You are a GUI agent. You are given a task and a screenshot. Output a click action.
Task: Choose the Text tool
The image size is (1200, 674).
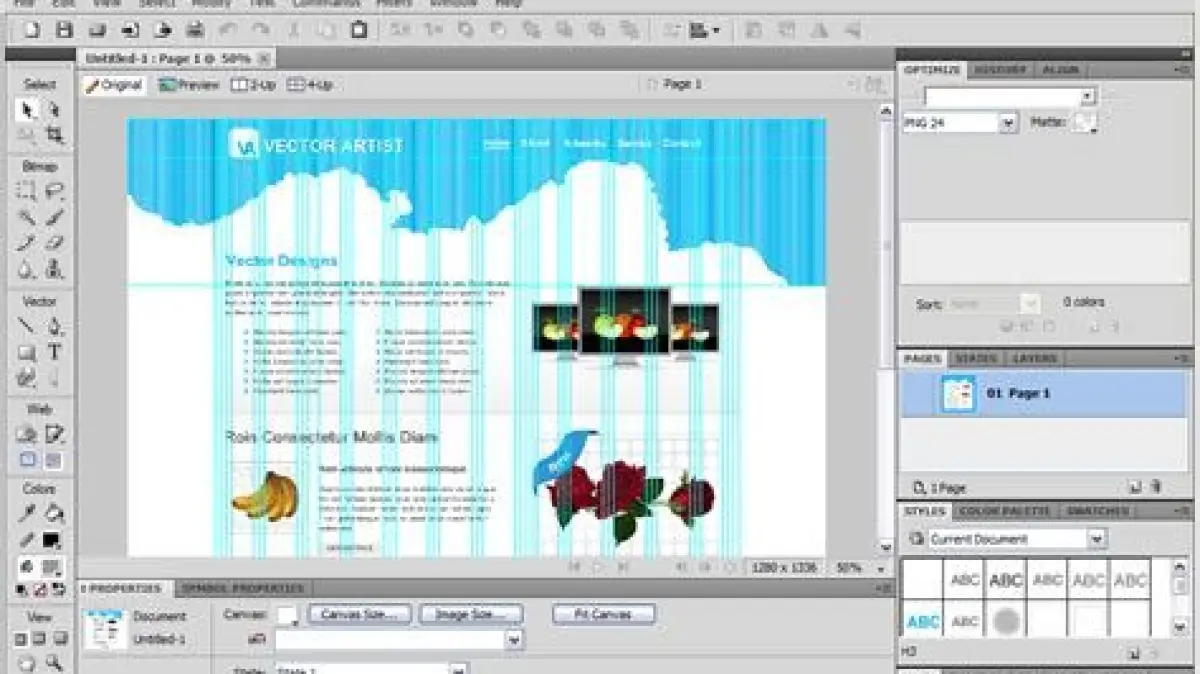click(54, 352)
